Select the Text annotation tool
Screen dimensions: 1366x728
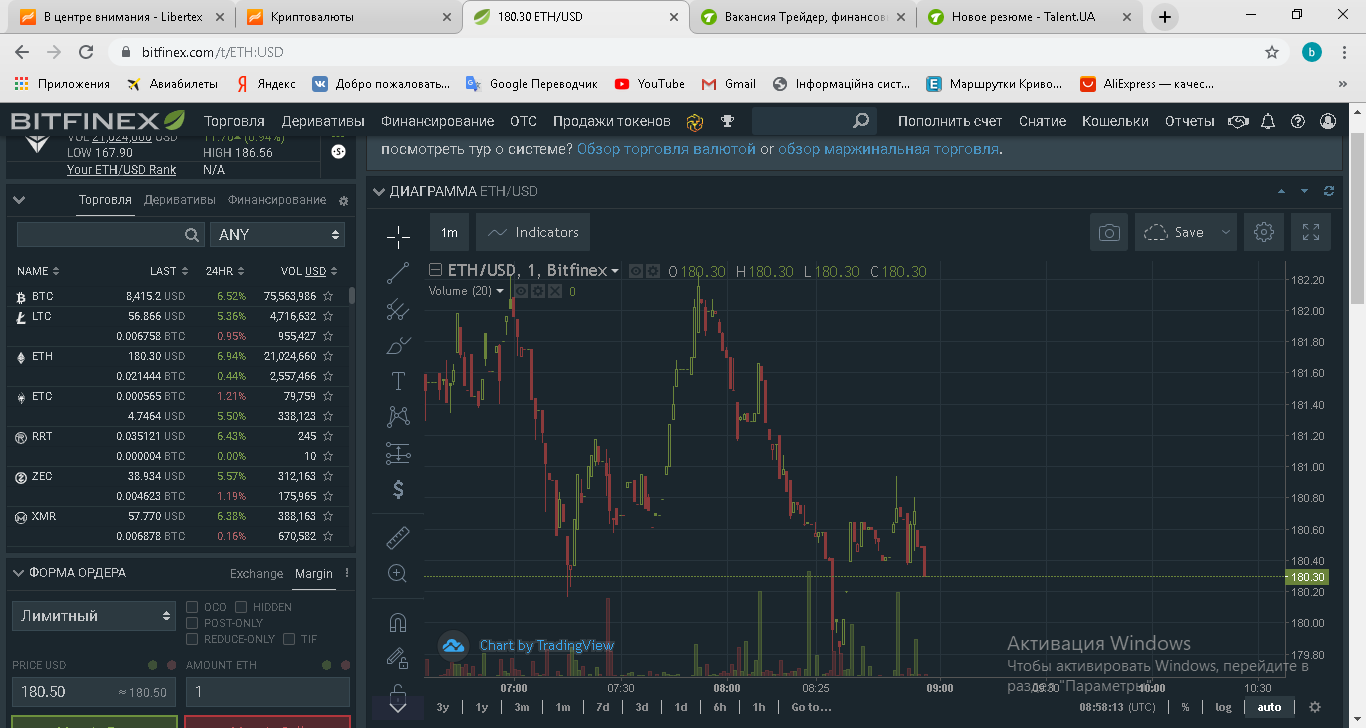[398, 381]
